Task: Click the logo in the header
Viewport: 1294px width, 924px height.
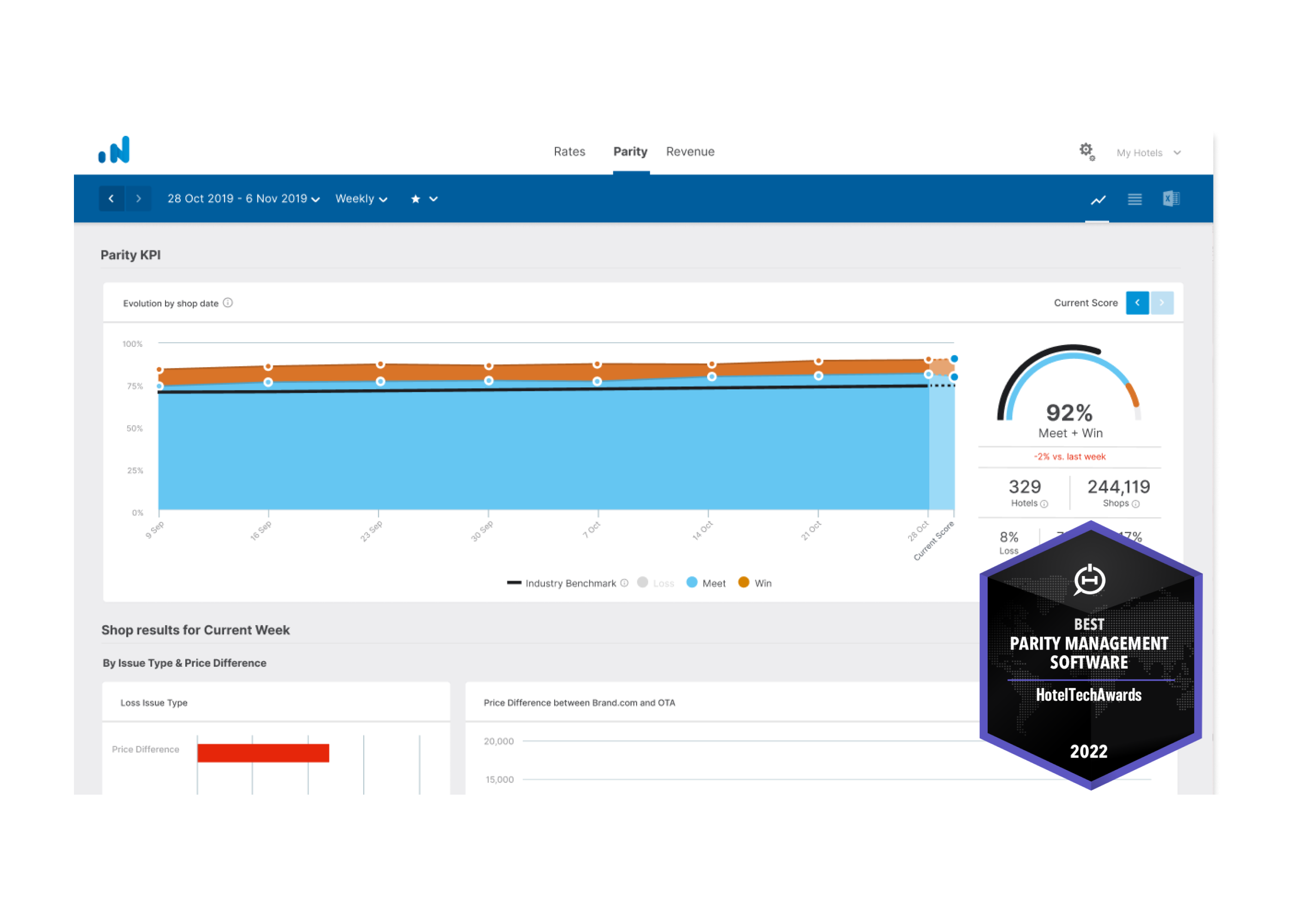Action: 114,150
